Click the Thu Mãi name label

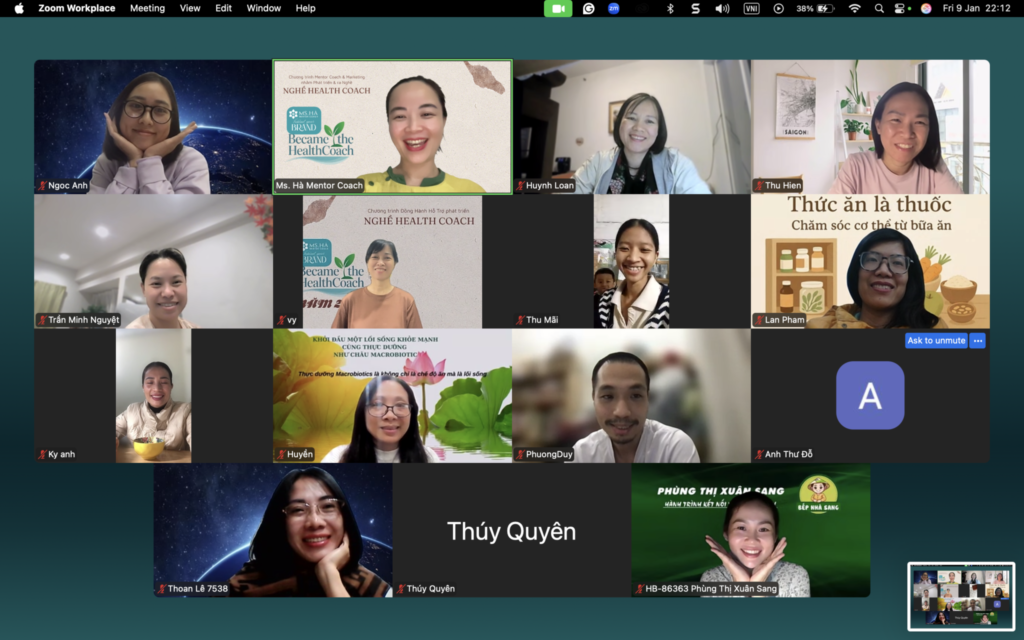537,320
